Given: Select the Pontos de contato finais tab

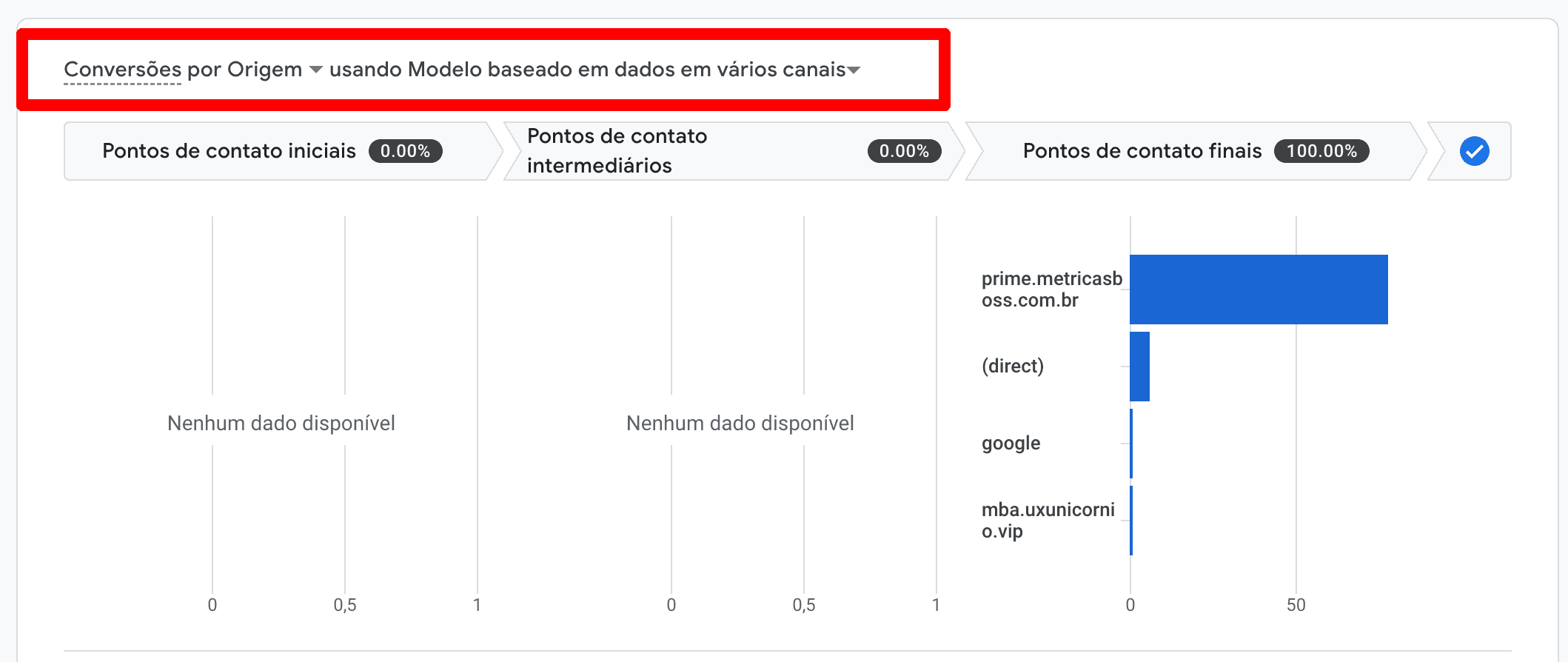Looking at the screenshot, I should point(1142,150).
